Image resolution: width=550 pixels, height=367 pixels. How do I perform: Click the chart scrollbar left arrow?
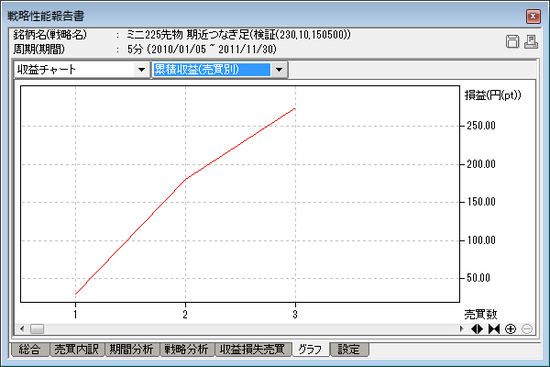coord(22,329)
